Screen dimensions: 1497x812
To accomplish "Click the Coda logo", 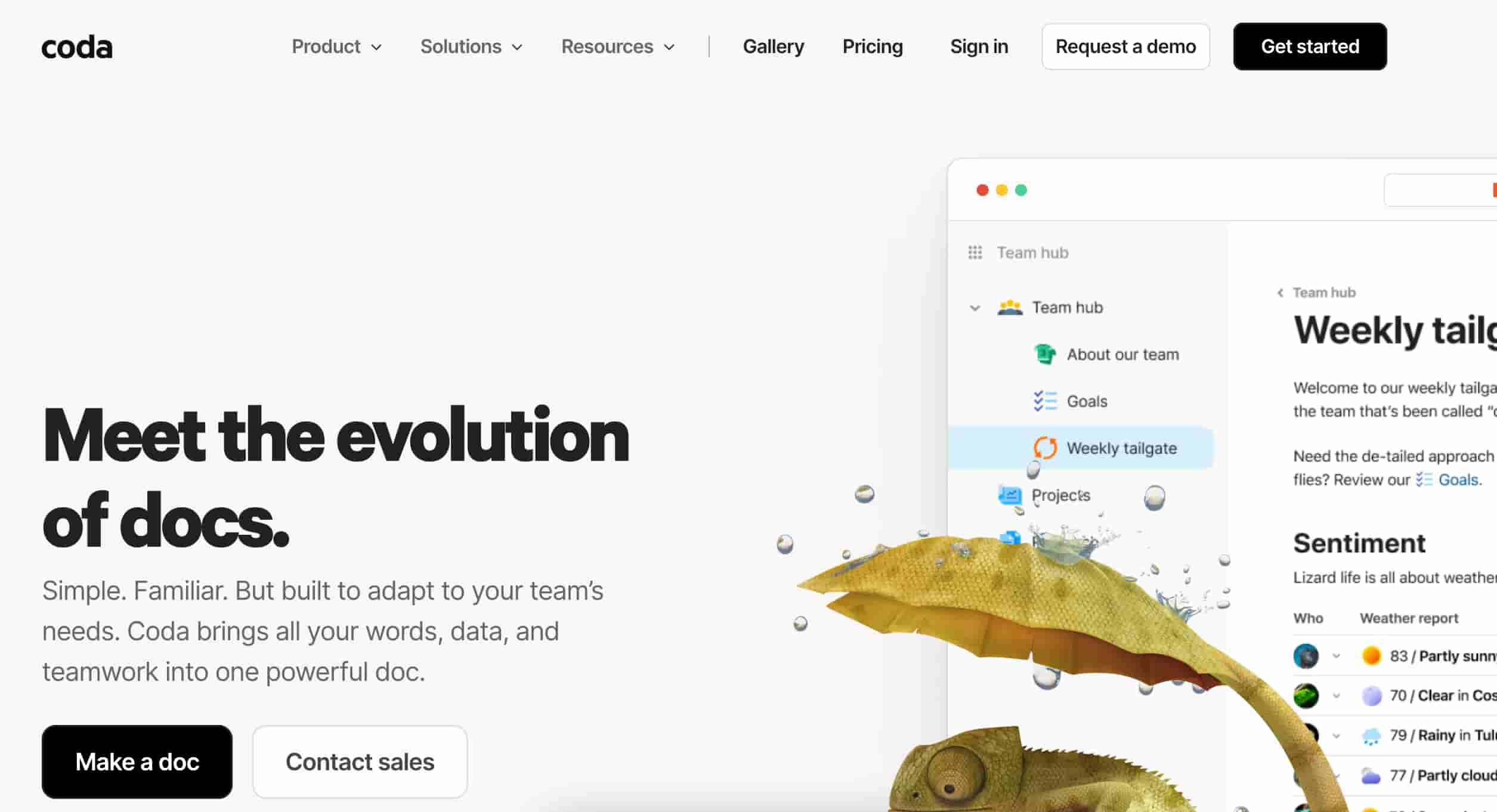I will click(x=77, y=47).
